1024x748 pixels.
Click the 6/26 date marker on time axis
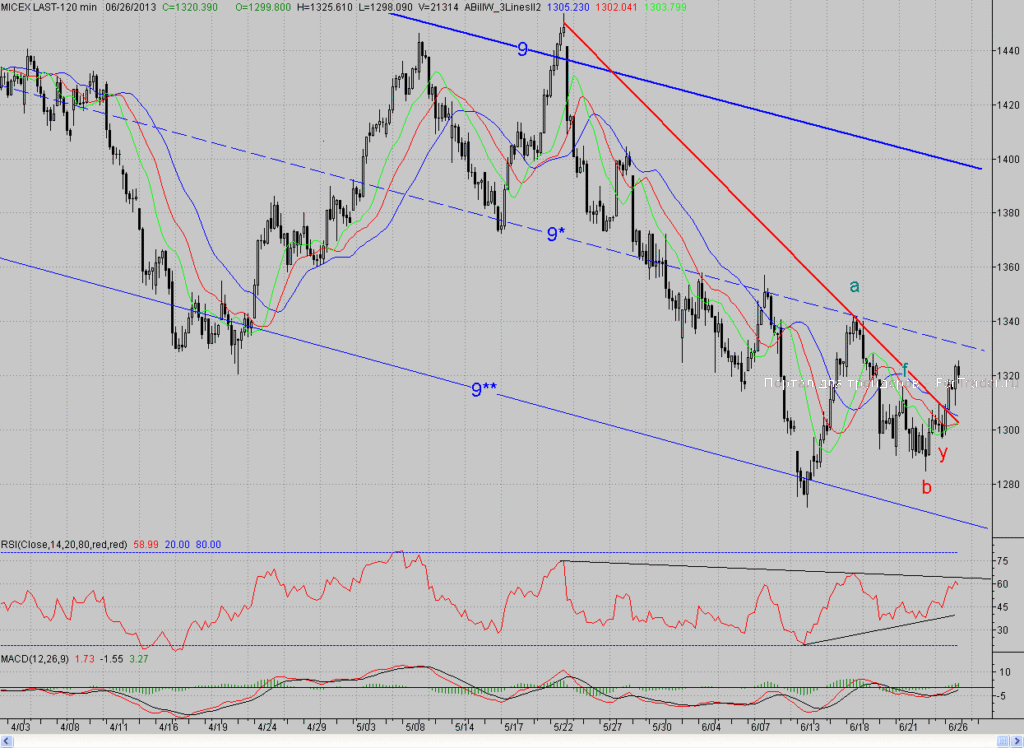pos(957,727)
